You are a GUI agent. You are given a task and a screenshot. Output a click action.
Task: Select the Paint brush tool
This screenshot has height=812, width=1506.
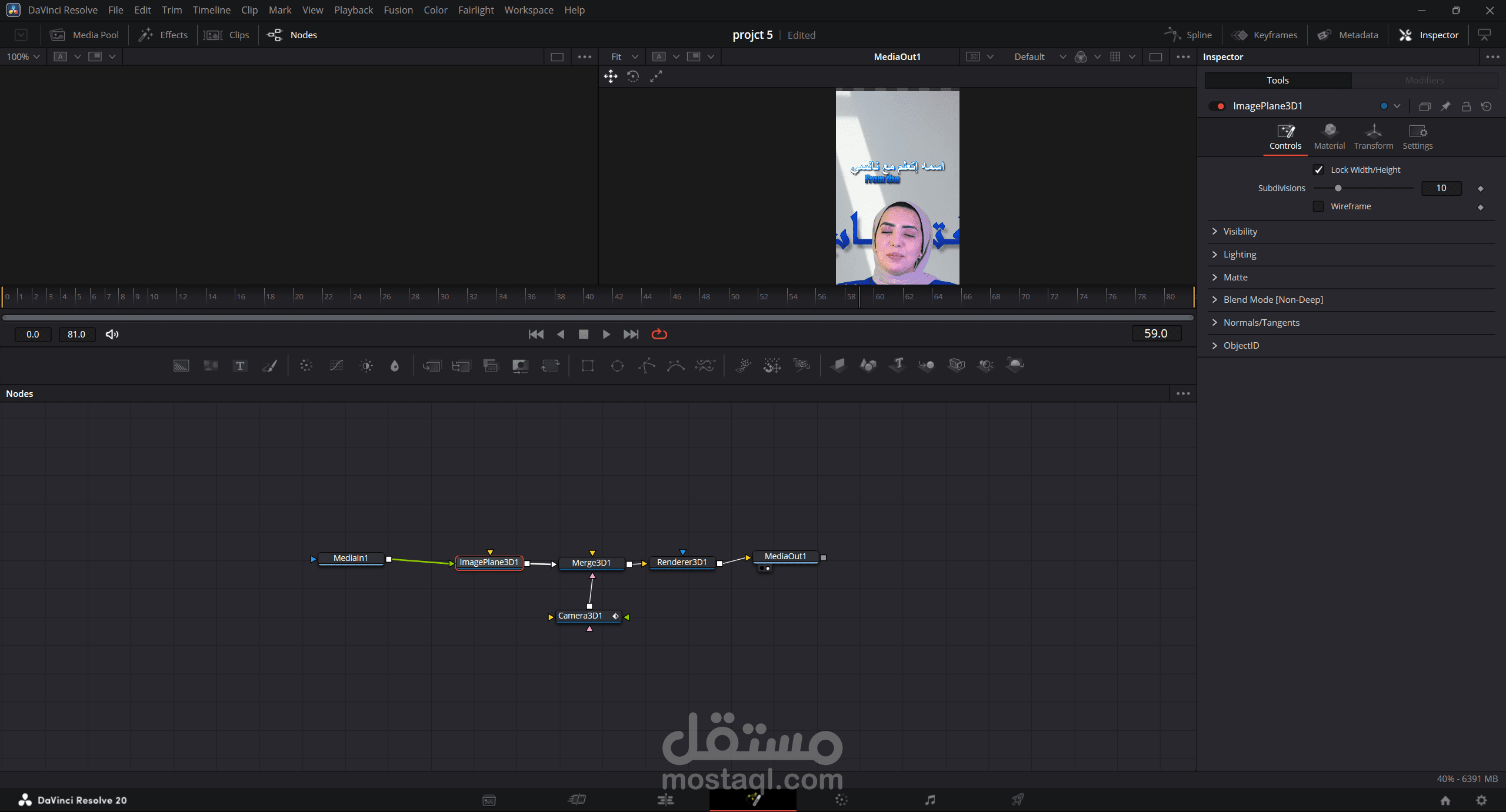coord(270,366)
